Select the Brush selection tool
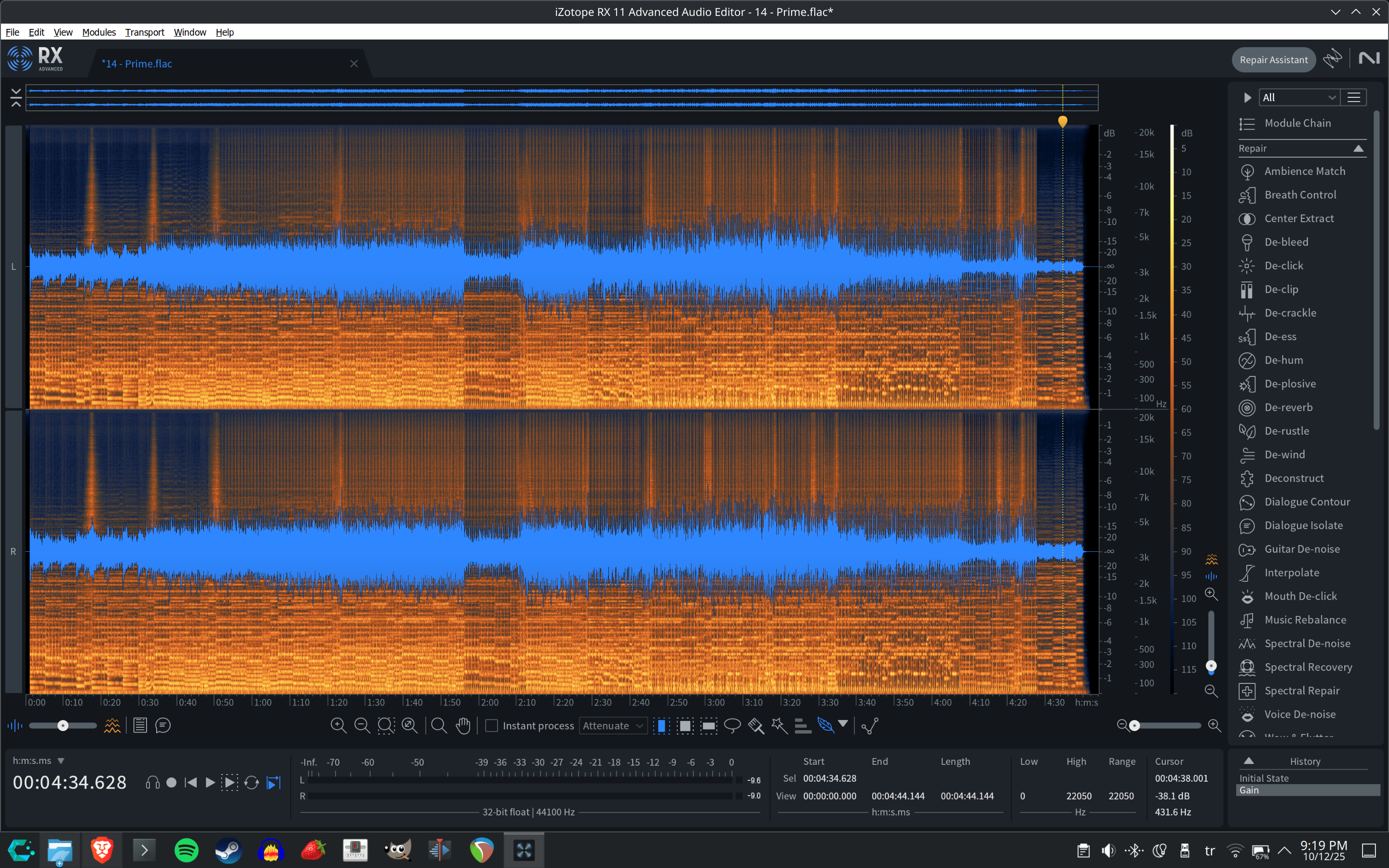This screenshot has width=1389, height=868. [x=755, y=726]
